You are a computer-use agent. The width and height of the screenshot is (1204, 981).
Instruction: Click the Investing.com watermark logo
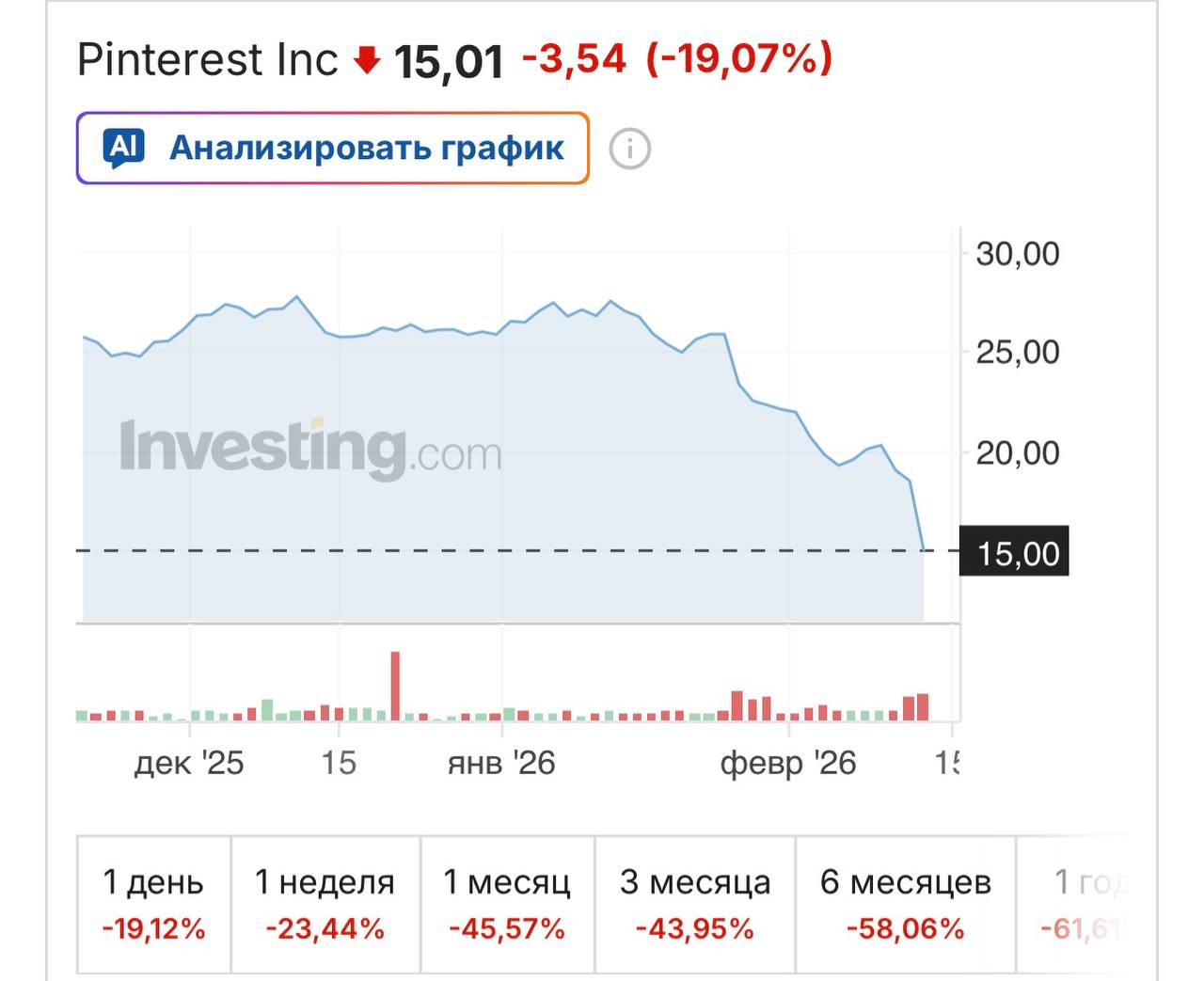click(310, 446)
